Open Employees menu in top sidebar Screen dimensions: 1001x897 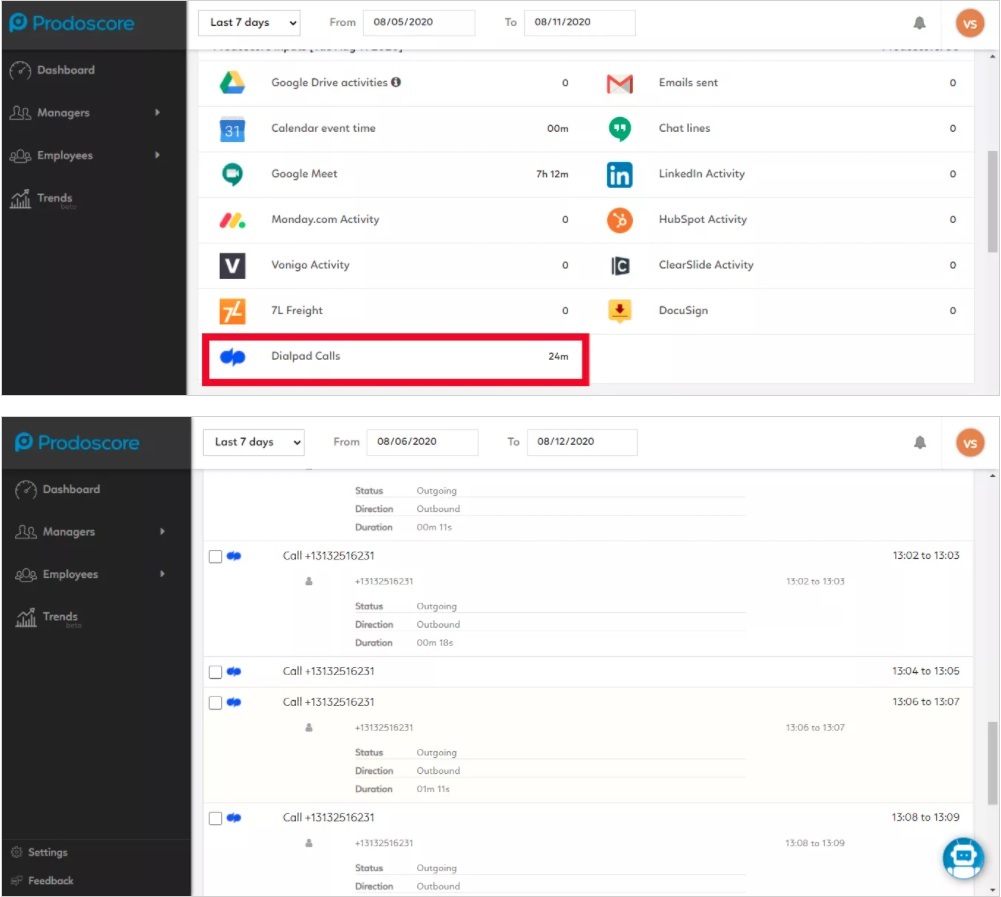(x=84, y=155)
